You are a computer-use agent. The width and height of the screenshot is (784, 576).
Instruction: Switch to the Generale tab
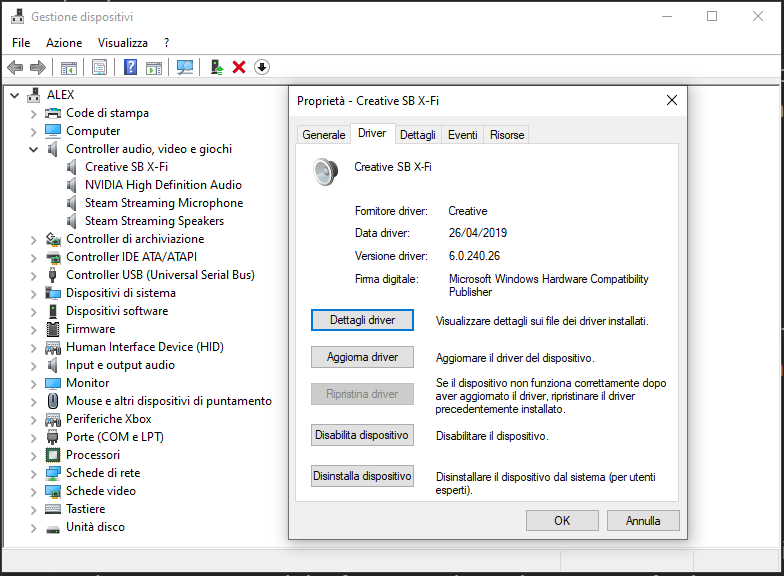(x=324, y=135)
